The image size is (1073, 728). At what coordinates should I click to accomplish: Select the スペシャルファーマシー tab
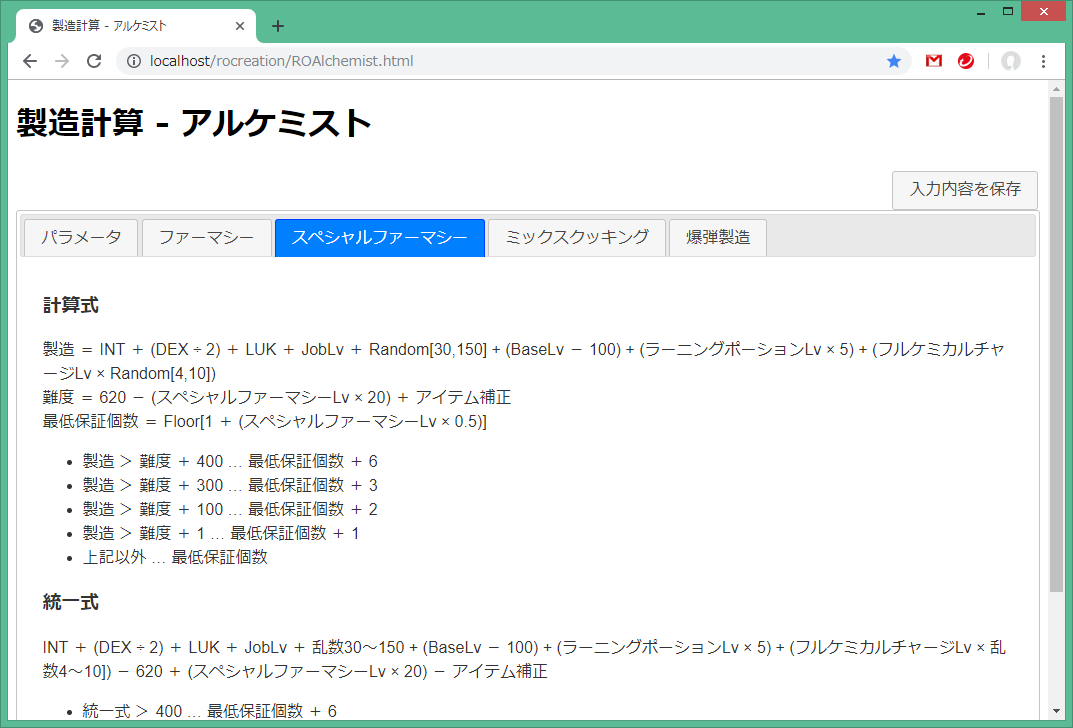(379, 238)
